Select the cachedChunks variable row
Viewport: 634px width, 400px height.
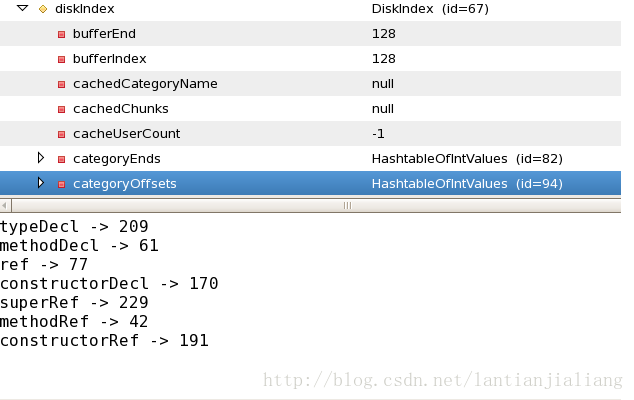311,108
